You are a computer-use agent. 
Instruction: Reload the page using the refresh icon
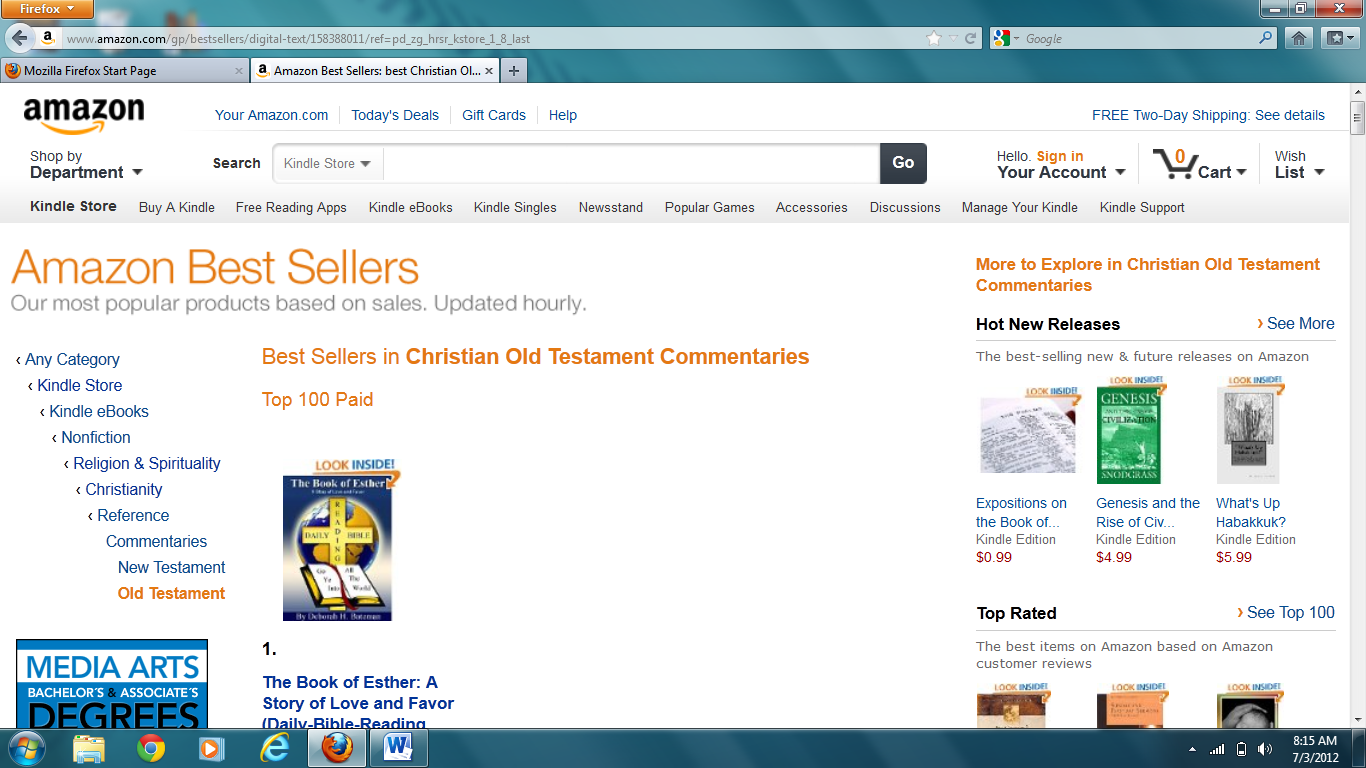(x=970, y=38)
